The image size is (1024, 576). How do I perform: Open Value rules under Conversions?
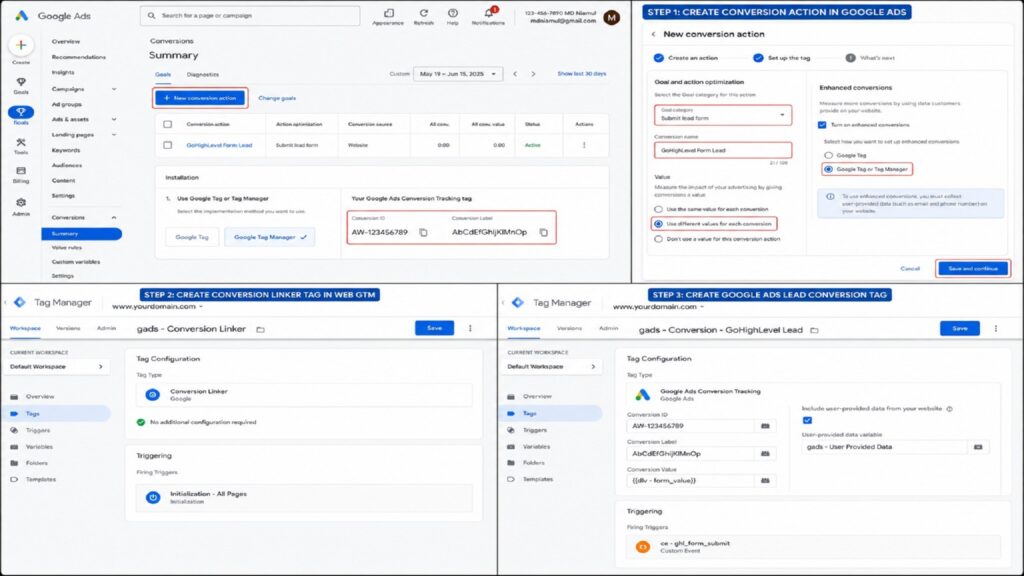[67, 248]
